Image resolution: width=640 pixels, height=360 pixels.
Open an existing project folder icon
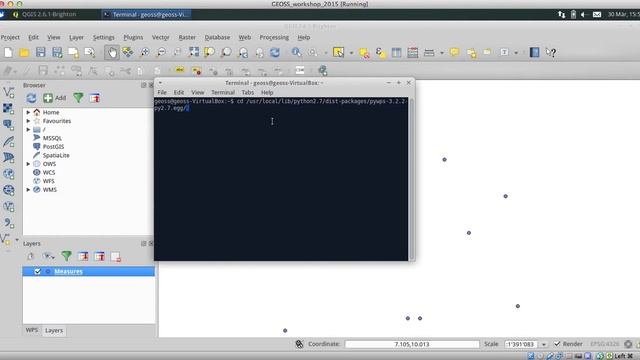coord(24,52)
